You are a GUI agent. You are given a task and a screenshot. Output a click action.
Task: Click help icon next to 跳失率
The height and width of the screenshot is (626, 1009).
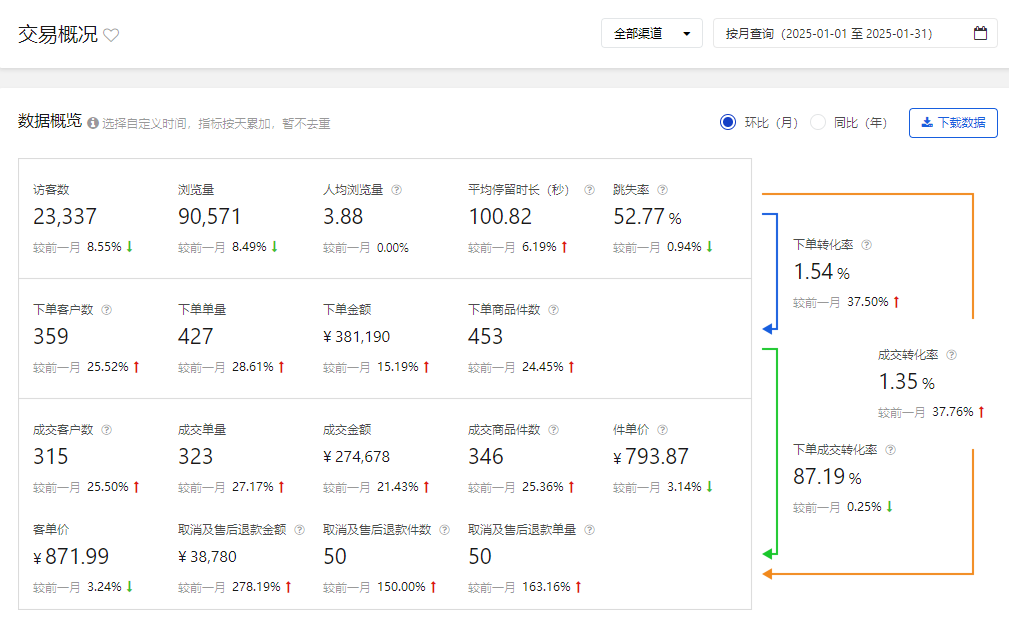click(x=662, y=190)
